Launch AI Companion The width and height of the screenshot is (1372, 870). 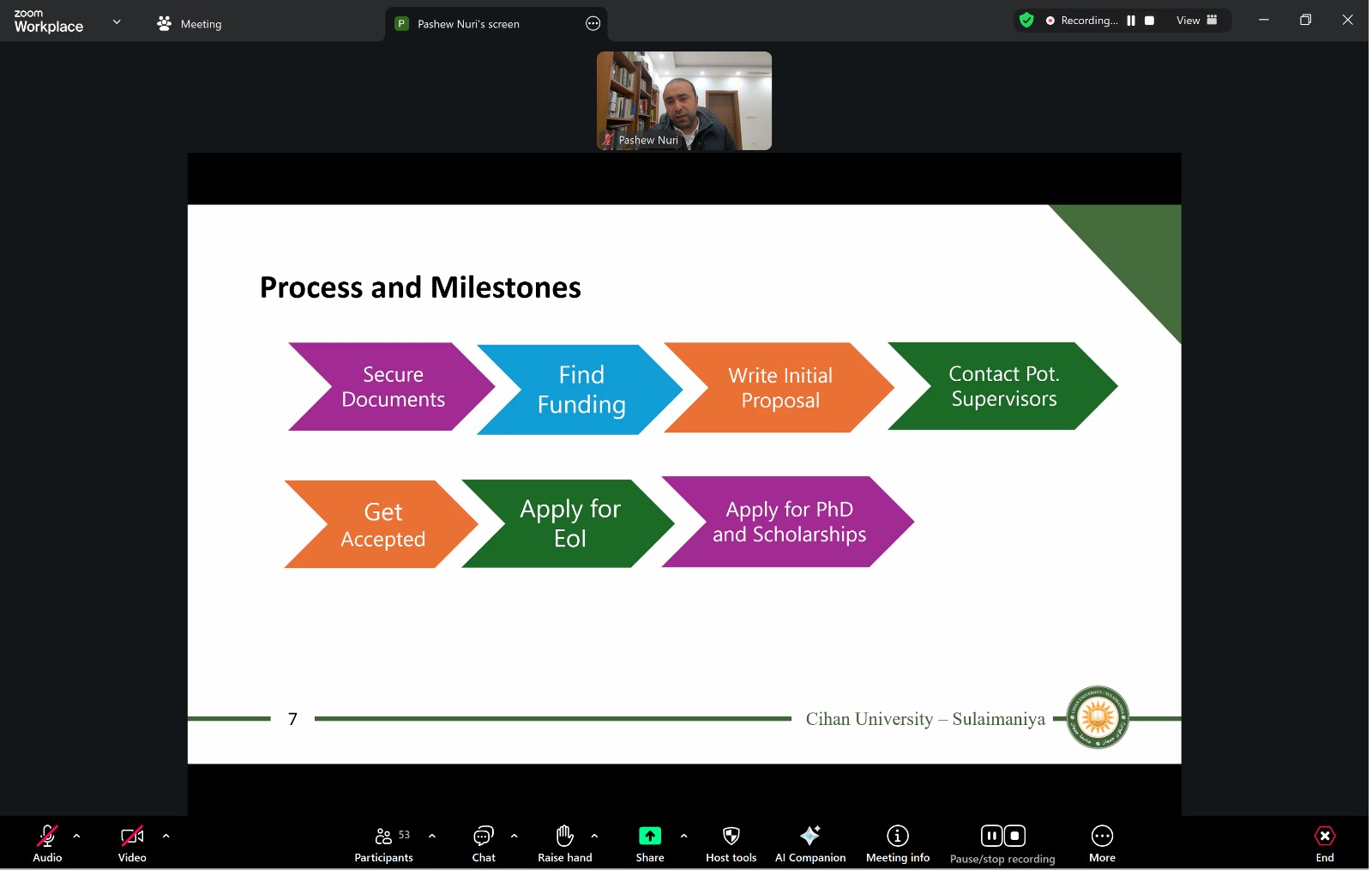(809, 843)
